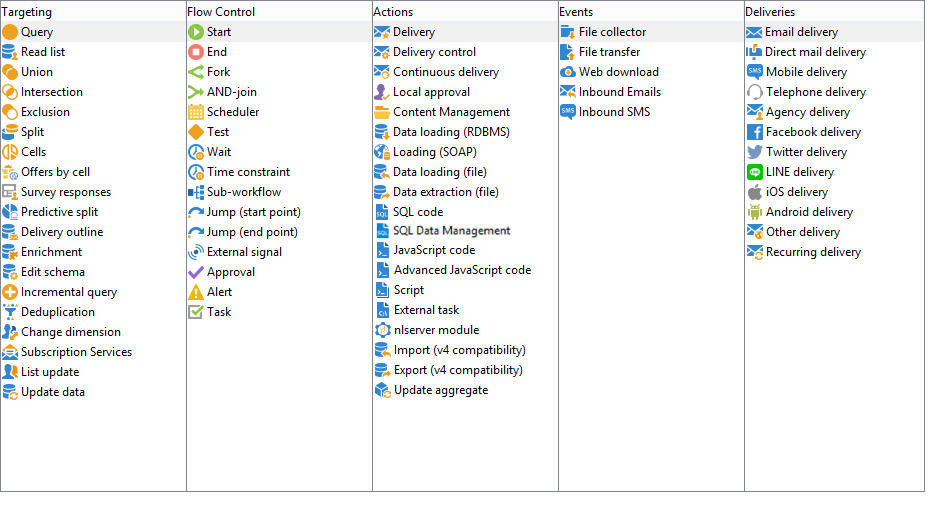The height and width of the screenshot is (511, 939).
Task: Click the Incremental query label
Action: point(69,292)
